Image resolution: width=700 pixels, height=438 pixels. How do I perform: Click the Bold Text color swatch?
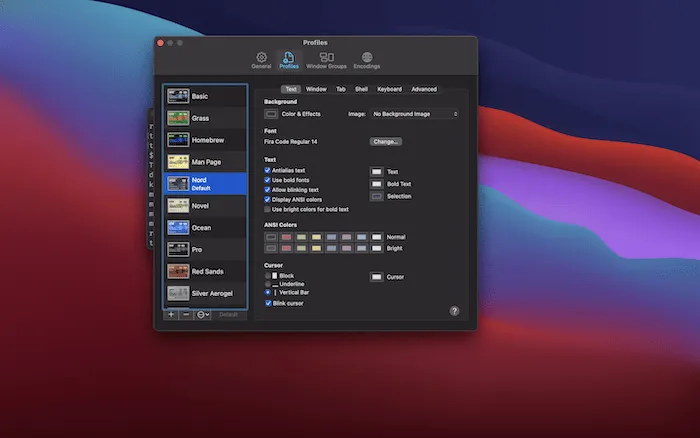376,184
